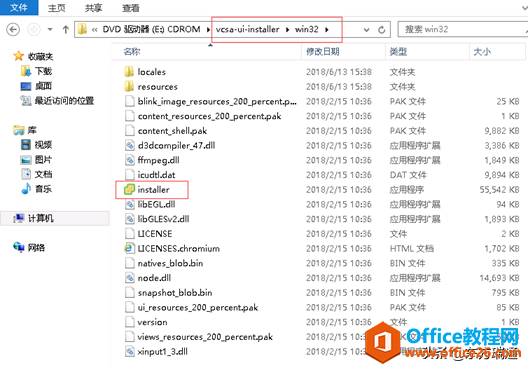Open 文档 library

pos(43,174)
